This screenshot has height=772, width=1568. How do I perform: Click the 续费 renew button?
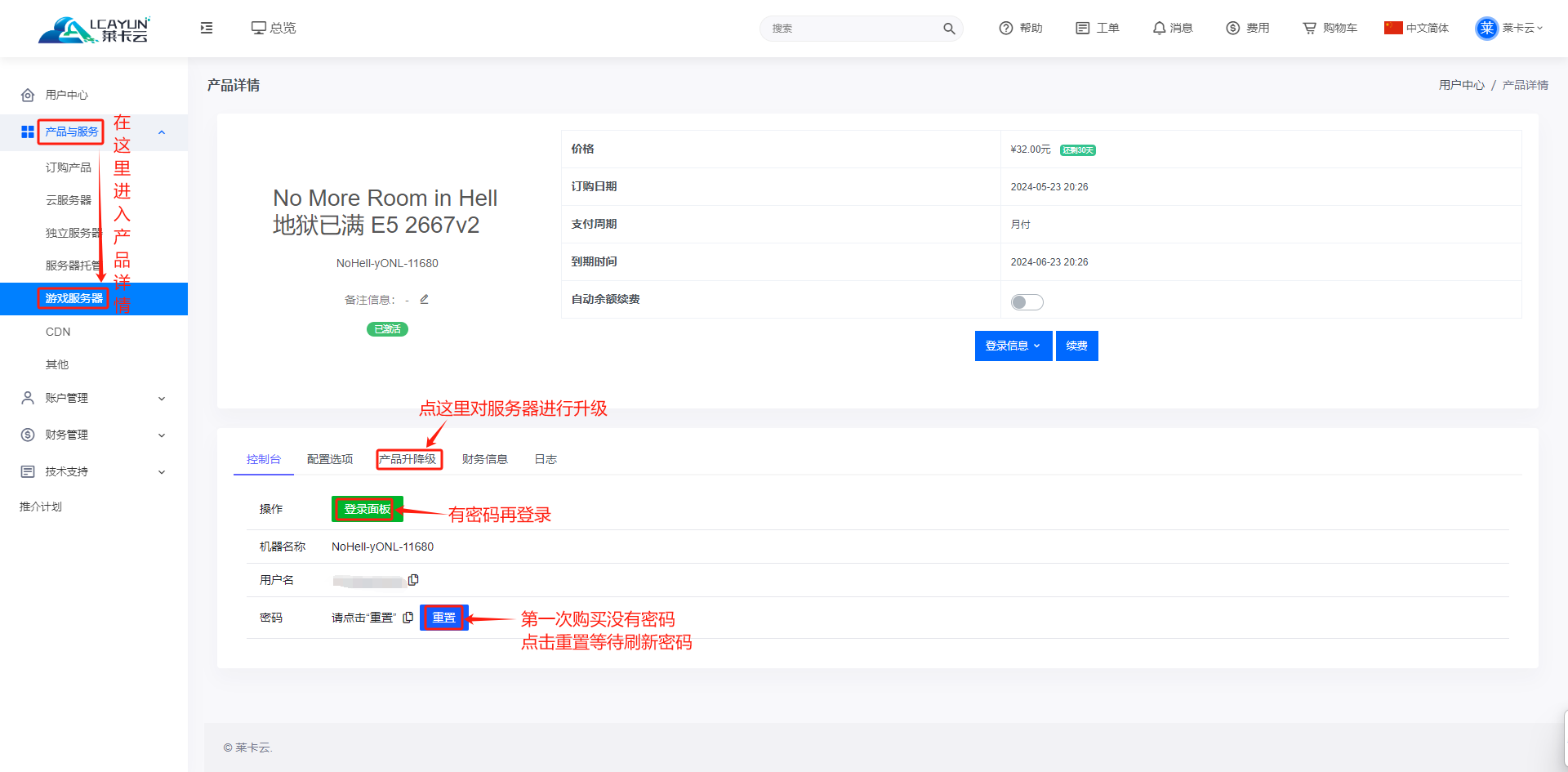coord(1077,346)
